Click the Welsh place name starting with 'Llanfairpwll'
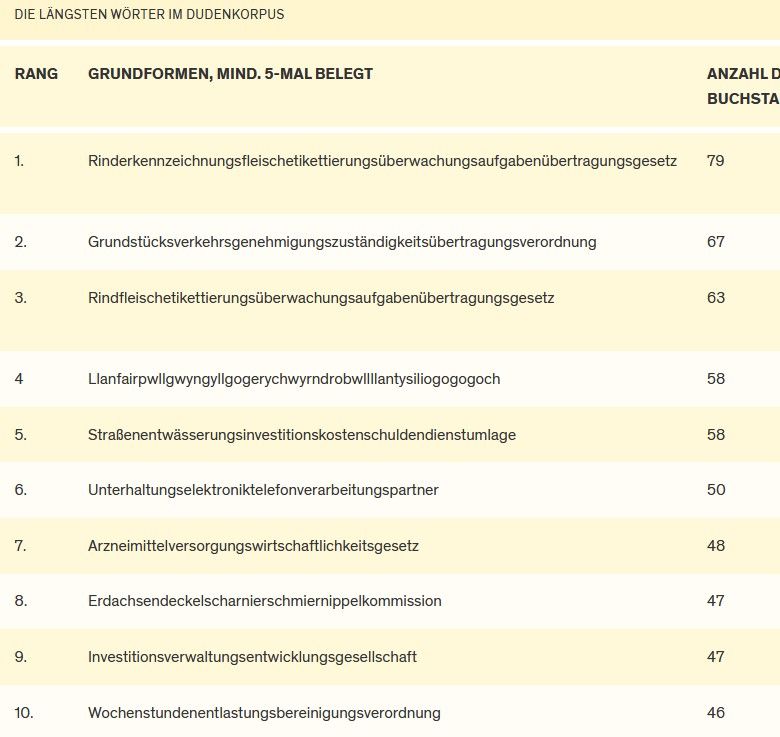 (294, 379)
